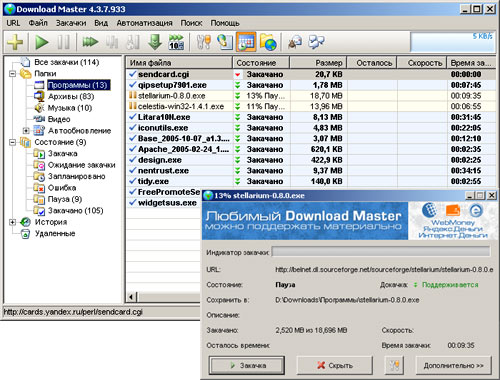
Task: Click the Start all downloads double-arrow icon
Action: (x=90, y=42)
